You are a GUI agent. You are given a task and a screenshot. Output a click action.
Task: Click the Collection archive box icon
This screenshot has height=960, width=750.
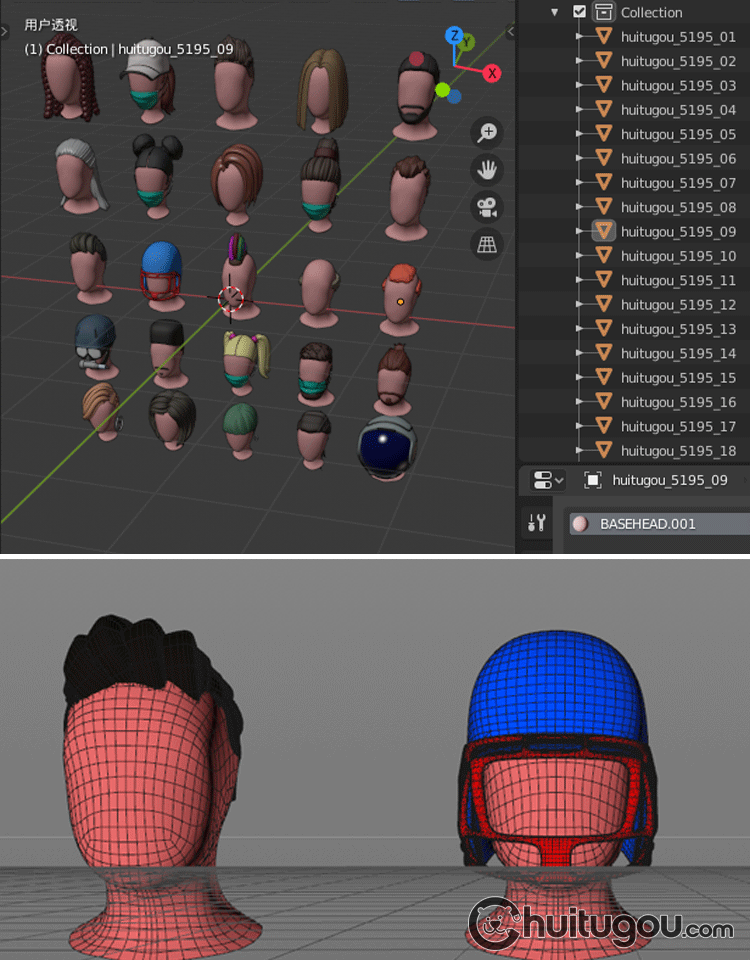pos(604,12)
